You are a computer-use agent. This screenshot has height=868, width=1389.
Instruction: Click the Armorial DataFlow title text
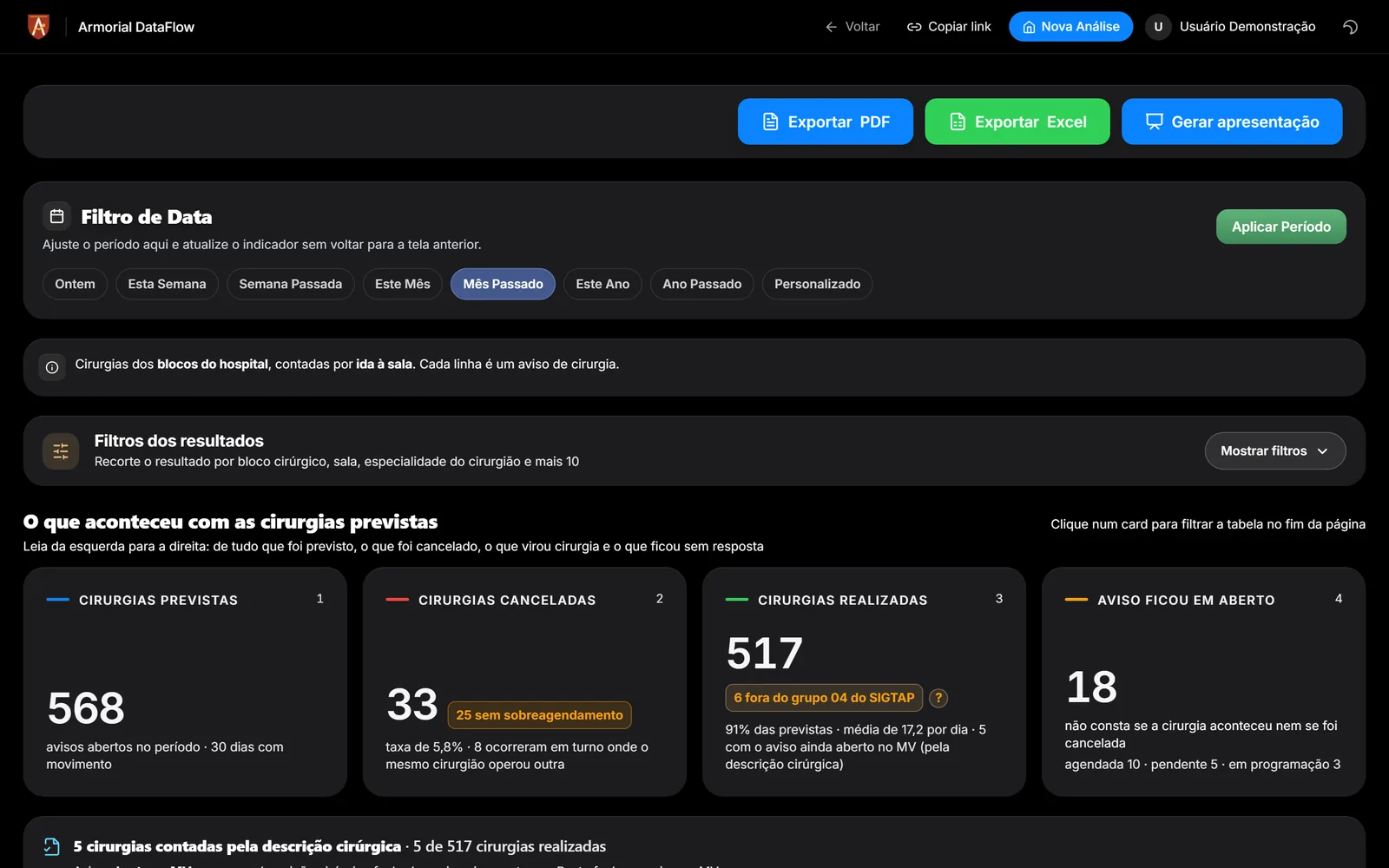(136, 27)
